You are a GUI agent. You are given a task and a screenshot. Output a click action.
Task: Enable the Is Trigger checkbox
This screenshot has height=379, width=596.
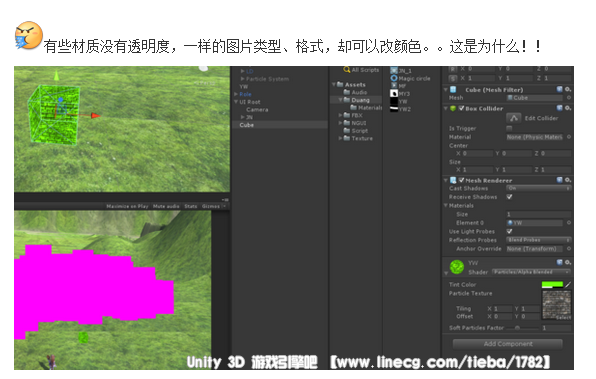click(x=509, y=128)
